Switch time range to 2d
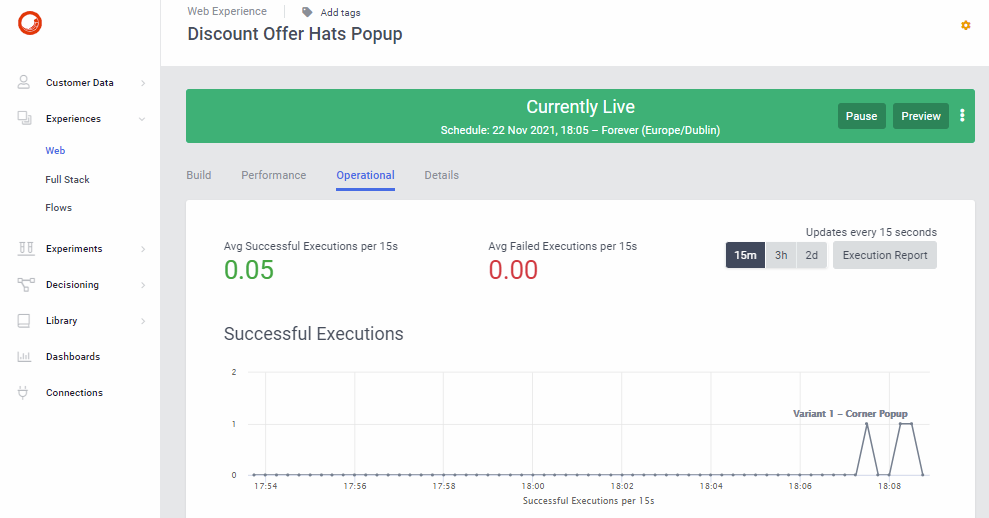This screenshot has width=989, height=518. [811, 255]
